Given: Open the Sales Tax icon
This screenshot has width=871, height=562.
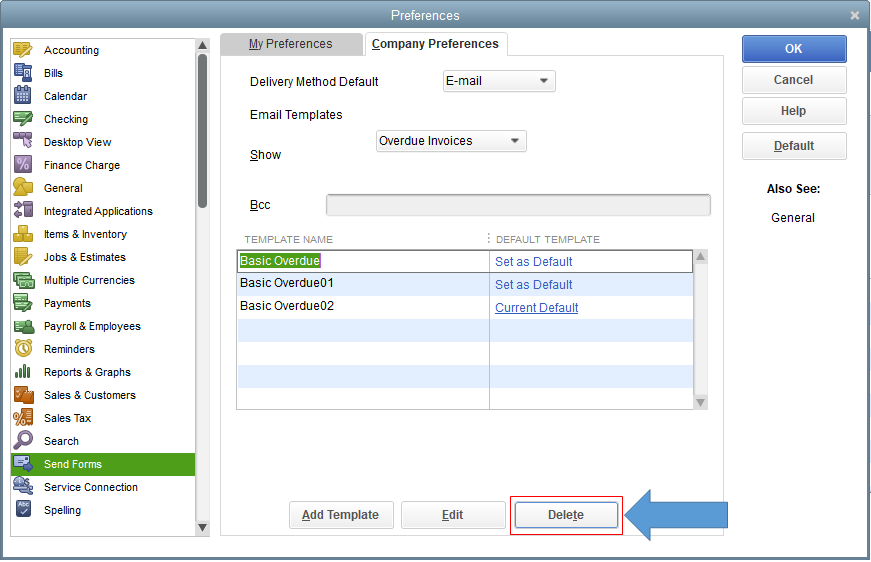Looking at the screenshot, I should pos(23,418).
